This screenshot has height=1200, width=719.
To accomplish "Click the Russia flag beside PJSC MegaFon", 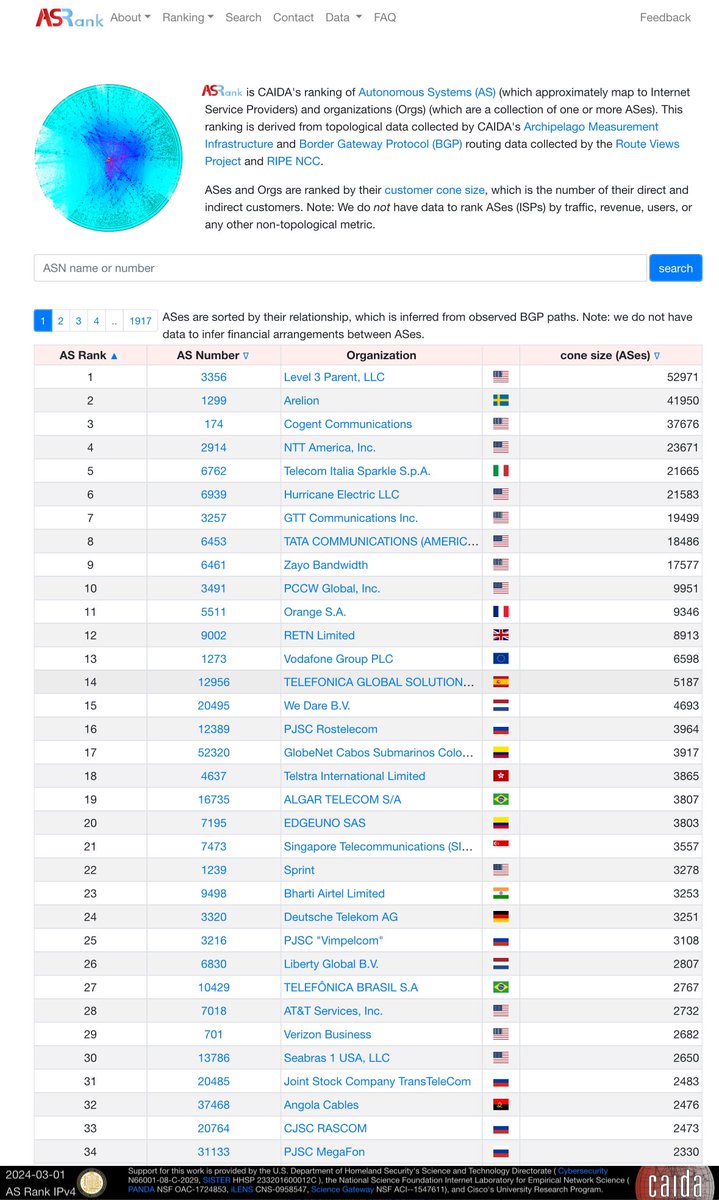I will [x=501, y=1152].
